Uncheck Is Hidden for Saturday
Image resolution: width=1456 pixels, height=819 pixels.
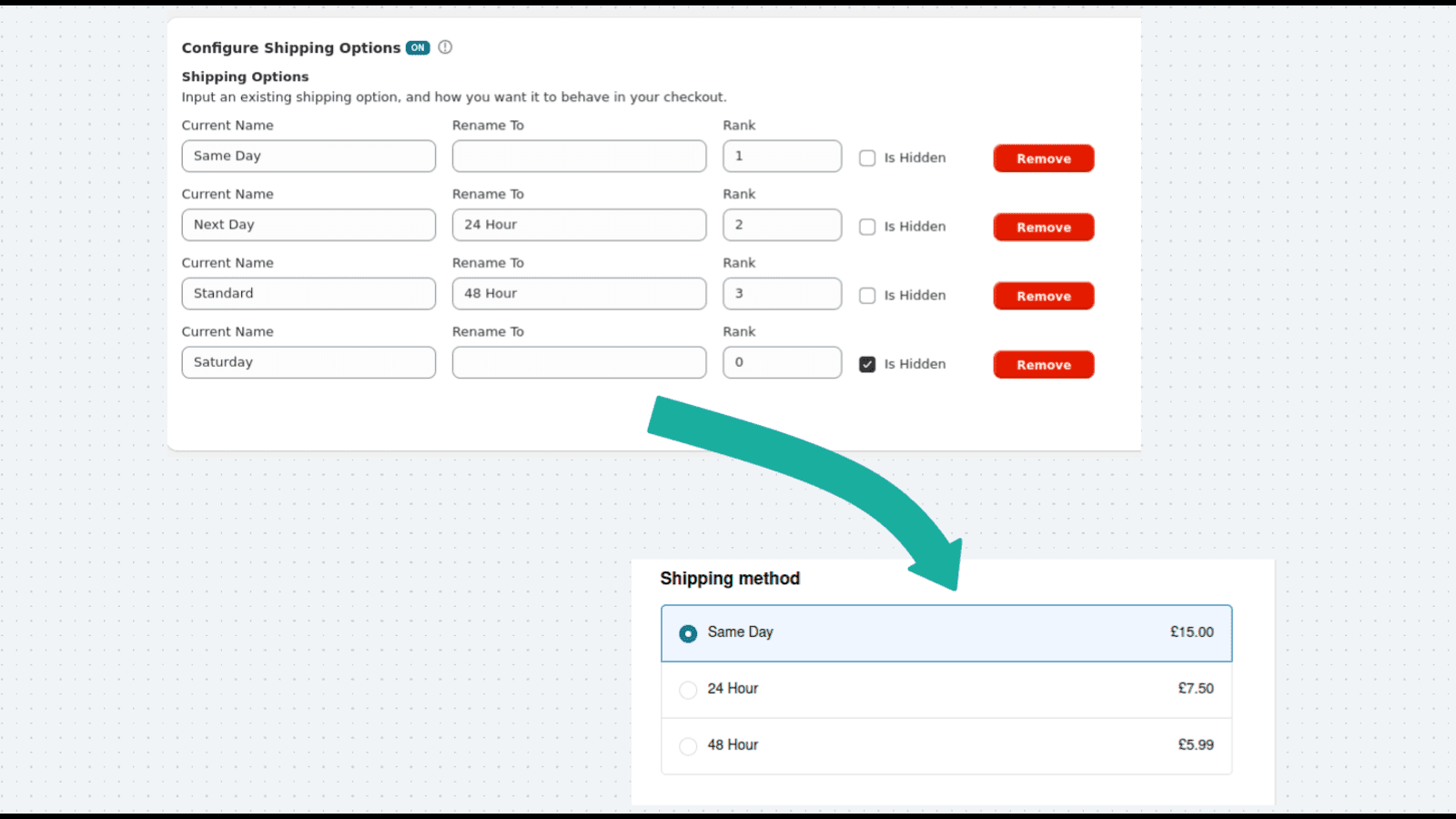(x=867, y=363)
